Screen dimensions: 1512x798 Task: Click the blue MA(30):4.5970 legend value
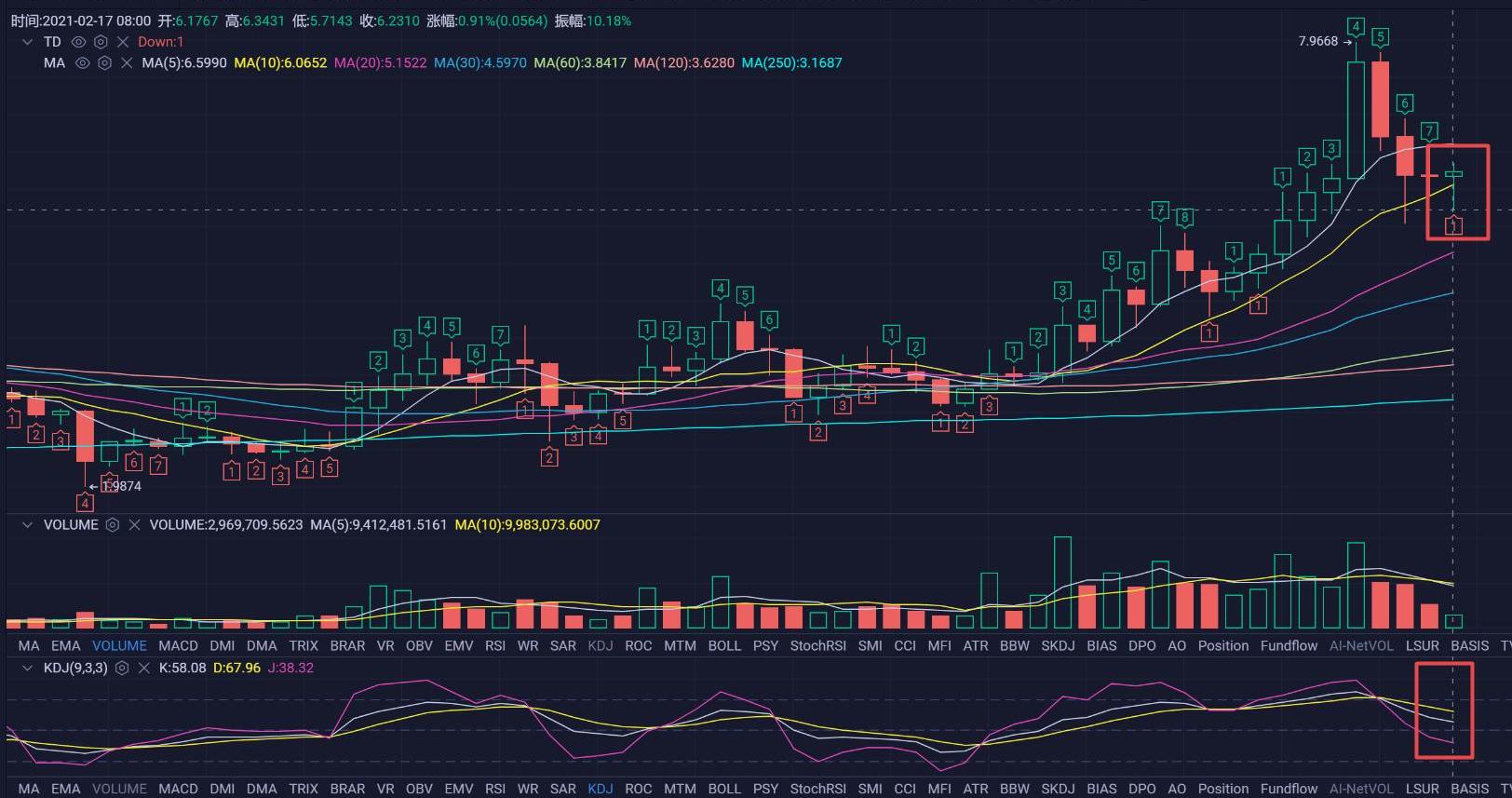(x=480, y=63)
